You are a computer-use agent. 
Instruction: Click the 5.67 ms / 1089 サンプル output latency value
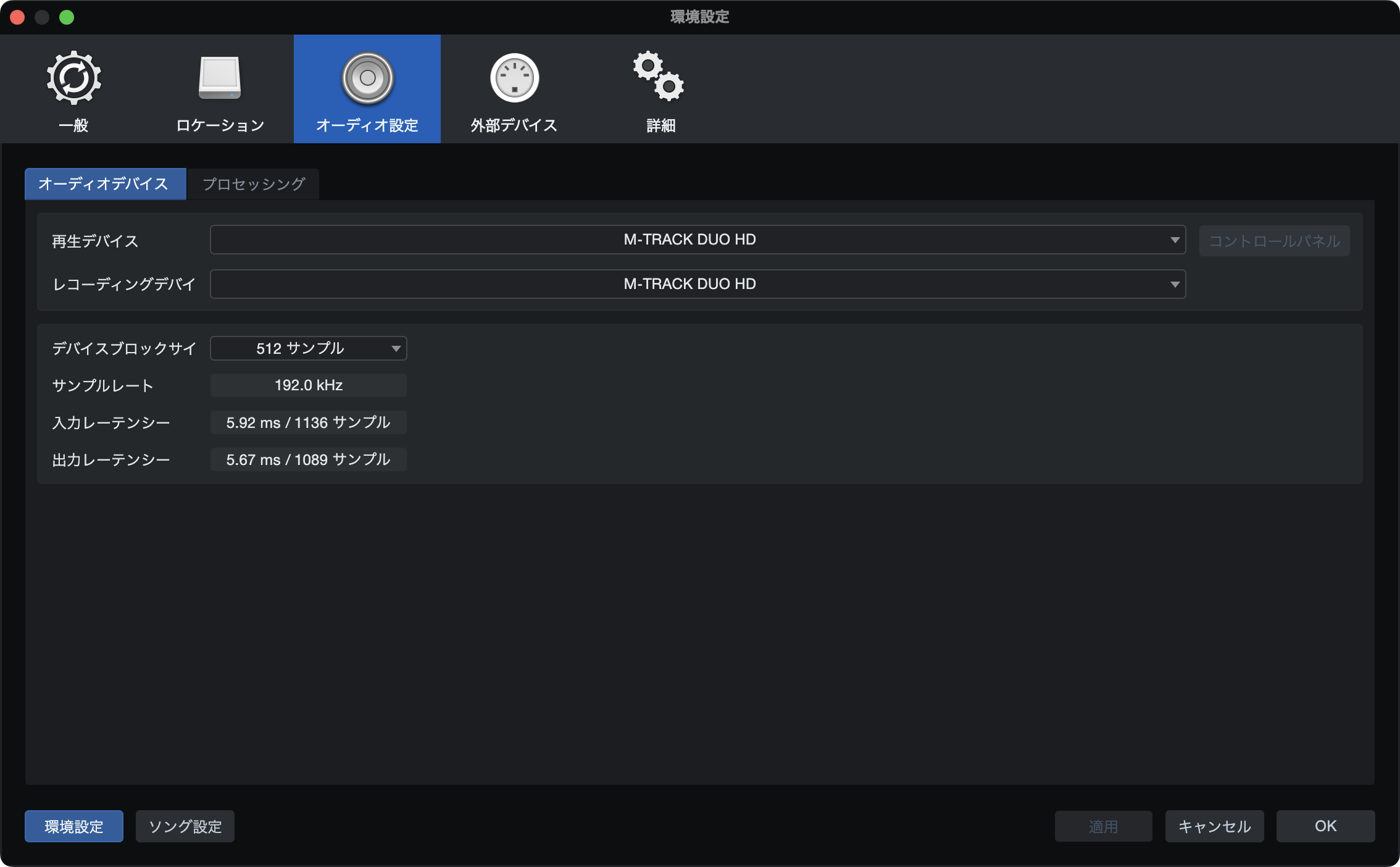(308, 459)
